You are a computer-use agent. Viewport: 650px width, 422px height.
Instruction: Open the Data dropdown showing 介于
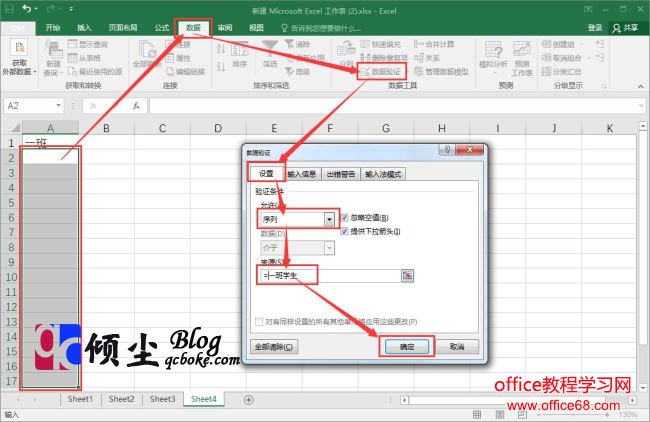click(329, 248)
